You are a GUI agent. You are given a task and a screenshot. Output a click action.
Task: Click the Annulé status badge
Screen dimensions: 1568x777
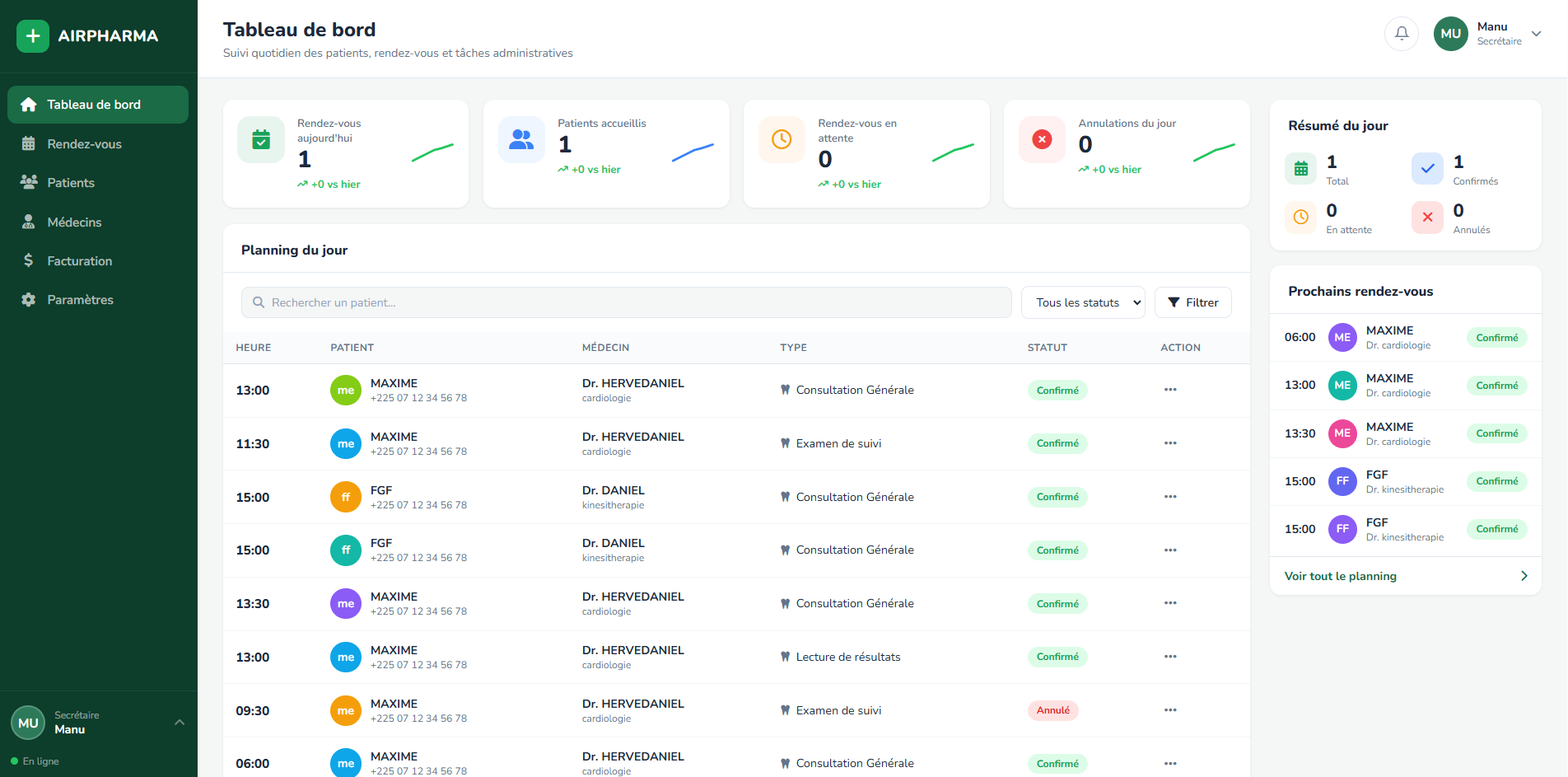click(x=1052, y=710)
